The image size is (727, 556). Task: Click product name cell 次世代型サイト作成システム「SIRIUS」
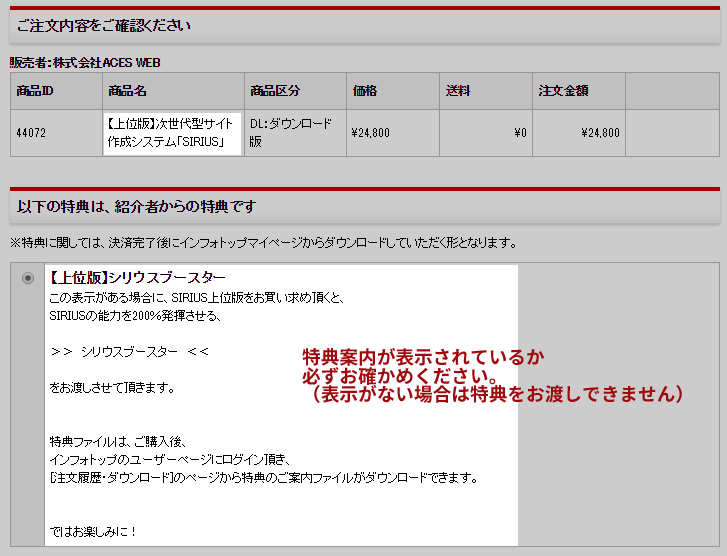point(172,133)
